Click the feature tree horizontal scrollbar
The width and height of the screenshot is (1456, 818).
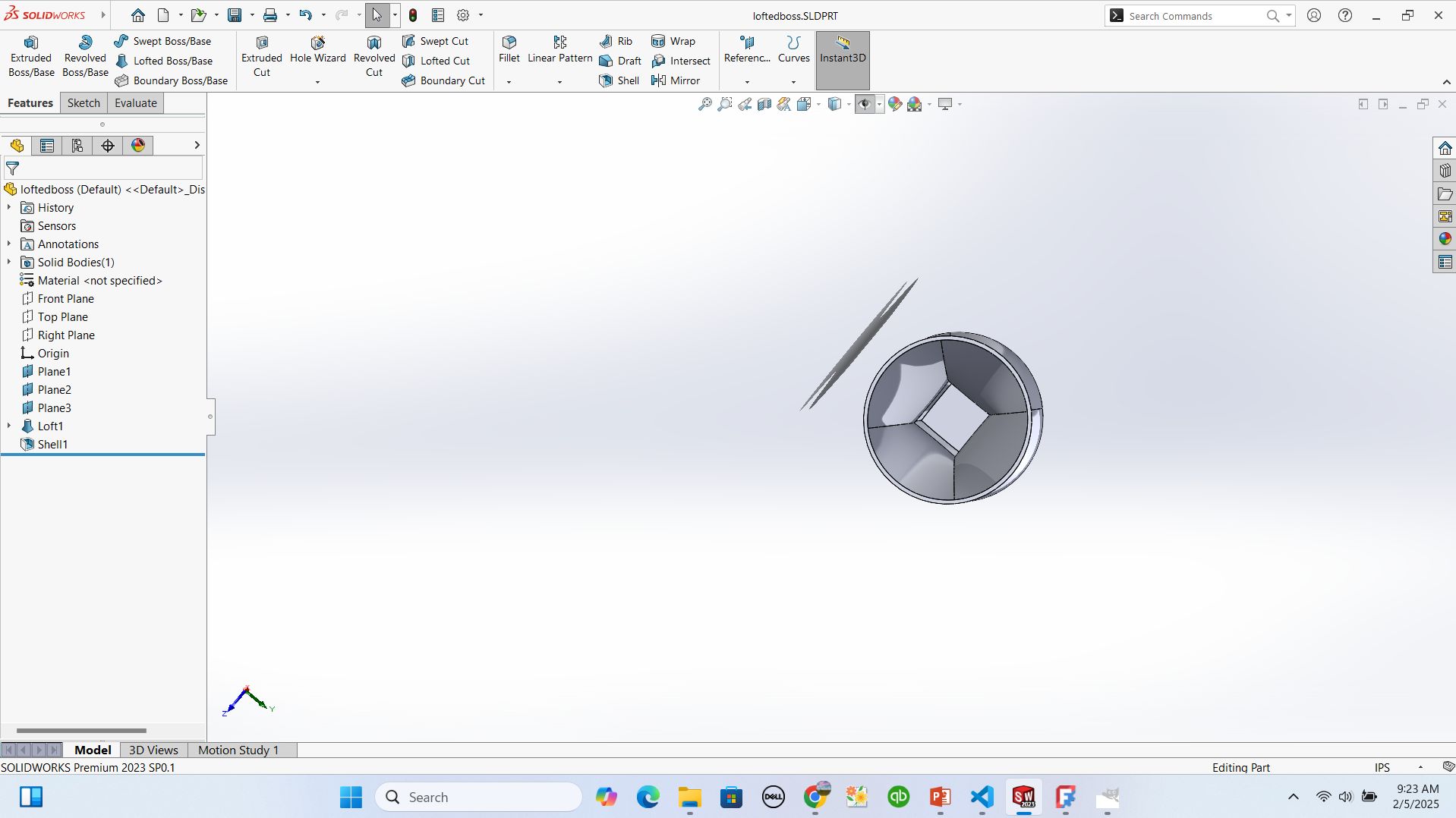(x=81, y=731)
